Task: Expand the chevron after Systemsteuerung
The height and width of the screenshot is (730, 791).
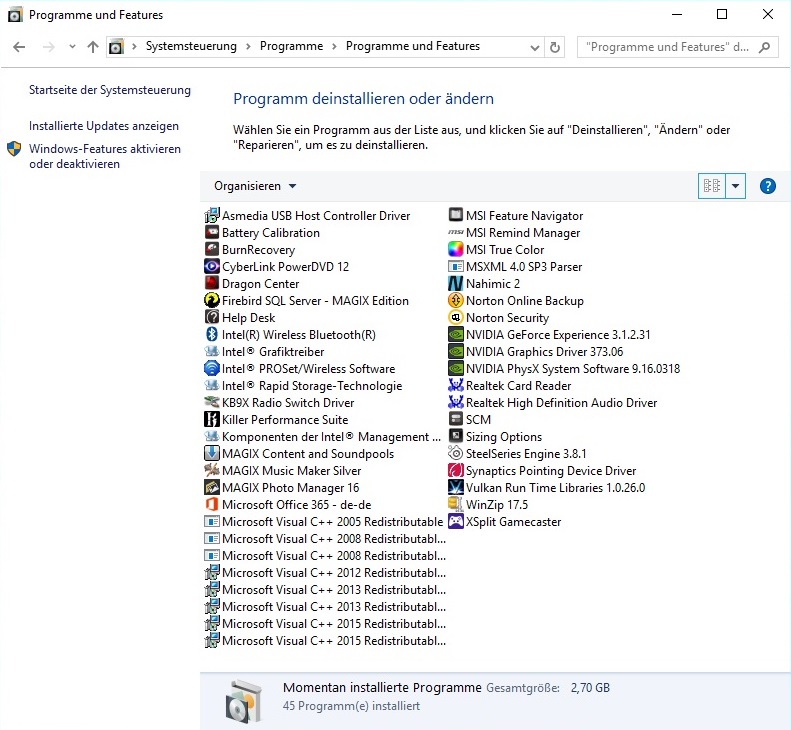Action: 248,47
